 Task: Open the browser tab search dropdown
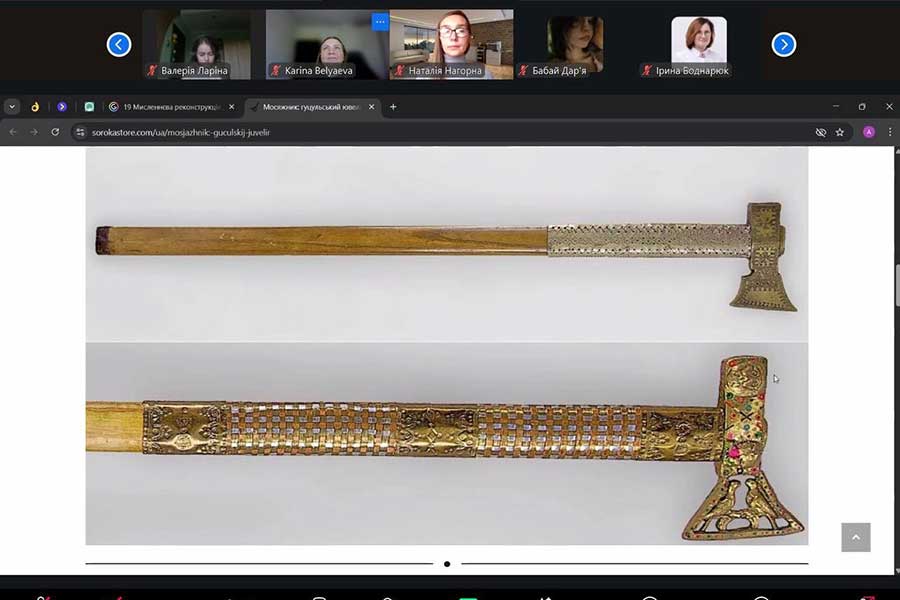coord(12,107)
